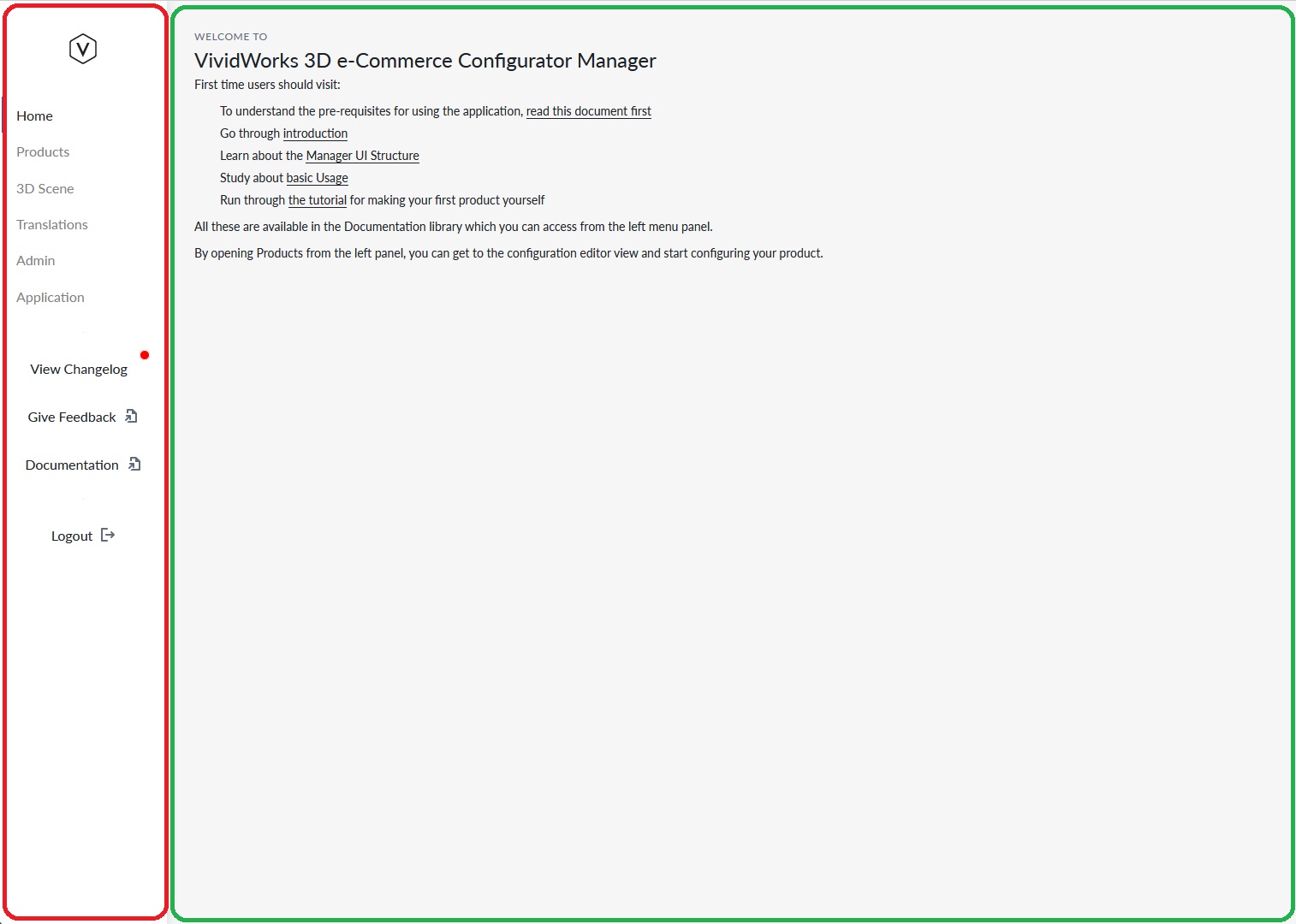Open View Changelog
The height and width of the screenshot is (924, 1296).
click(79, 369)
